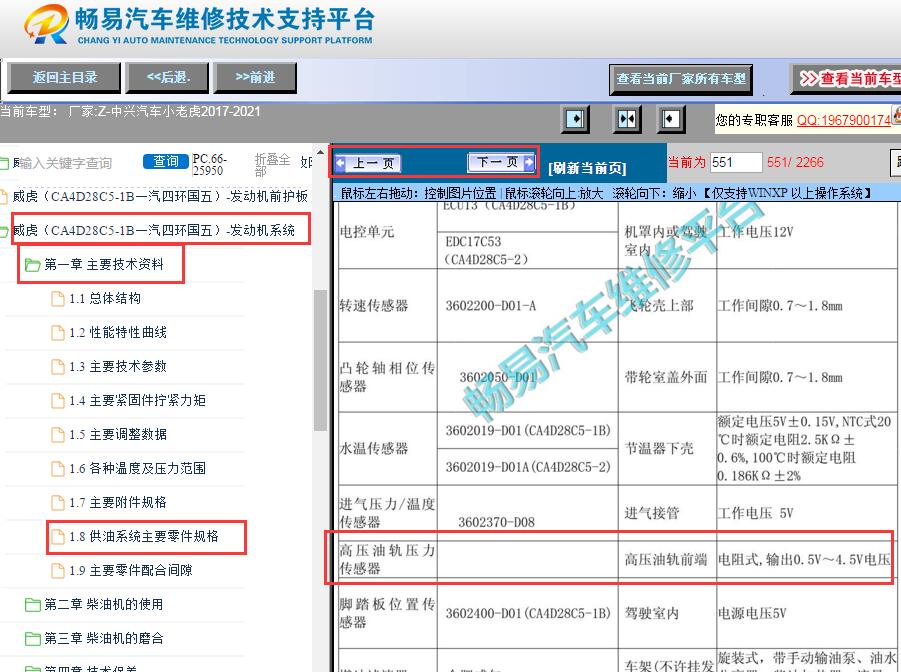Click the right arrow icon on 下一页

(529, 162)
